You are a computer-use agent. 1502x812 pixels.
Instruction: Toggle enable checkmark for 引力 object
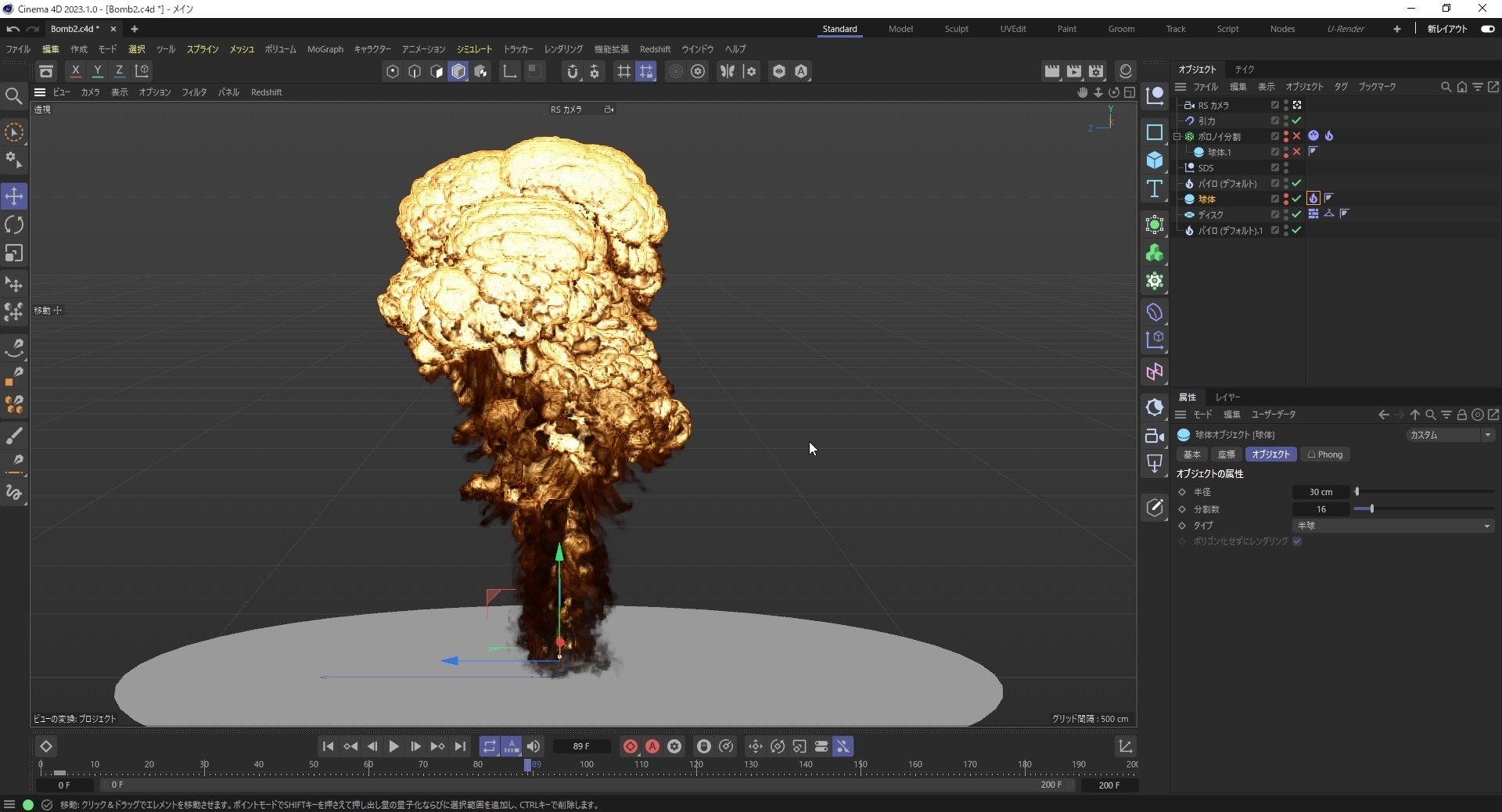point(1296,121)
